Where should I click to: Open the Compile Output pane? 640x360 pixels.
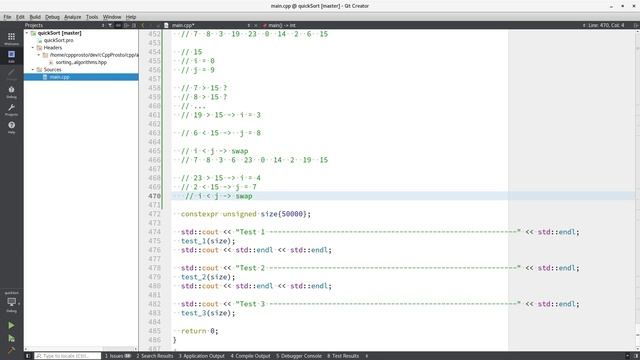pos(250,356)
